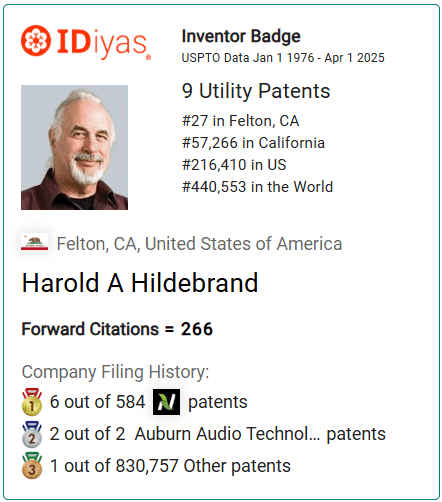This screenshot has height=502, width=442.
Task: Click the IDiyas flower logo icon
Action: coord(36,40)
